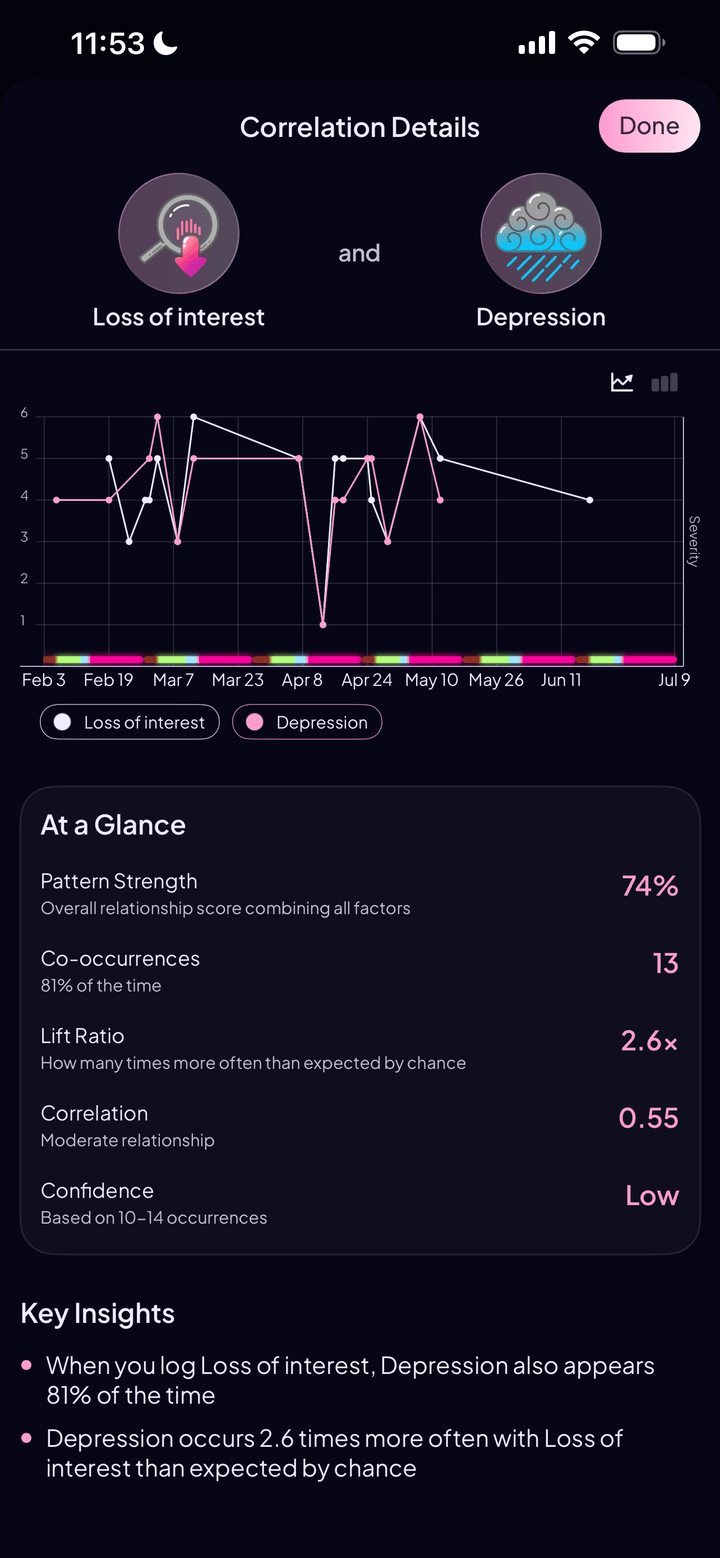Tap the Loss of interest label
Viewport: 720px width, 1558px height.
click(179, 317)
